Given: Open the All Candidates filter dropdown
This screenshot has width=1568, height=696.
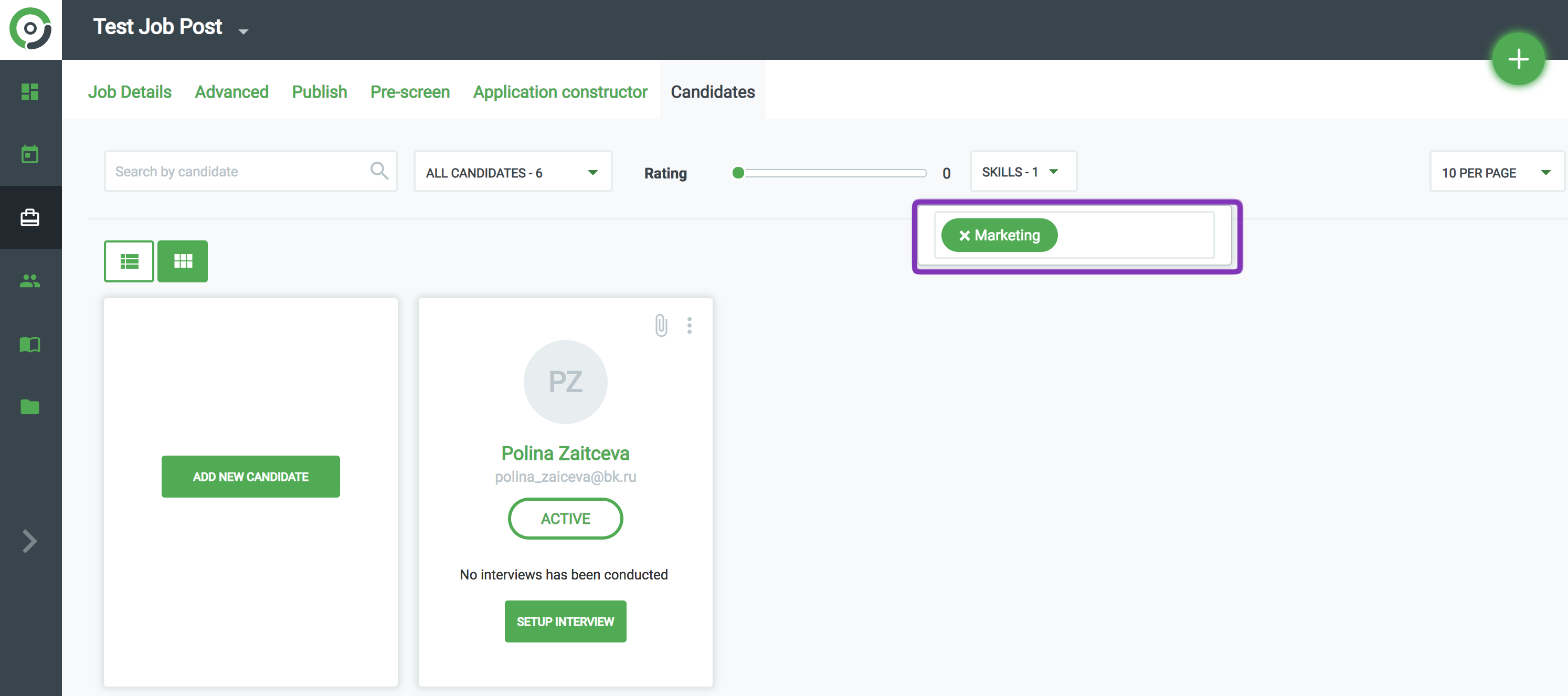Looking at the screenshot, I should click(513, 172).
